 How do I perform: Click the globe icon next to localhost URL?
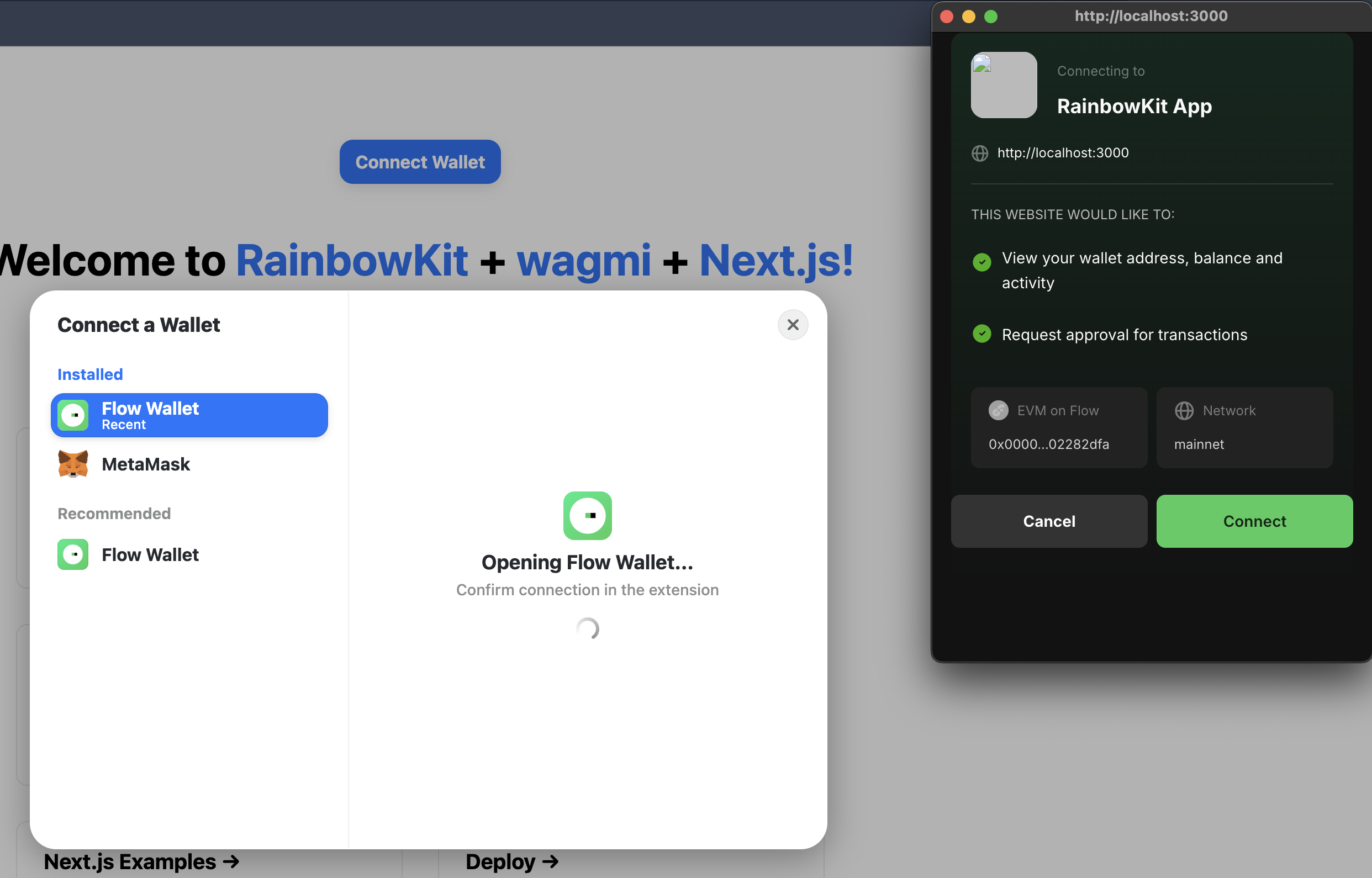[x=980, y=153]
